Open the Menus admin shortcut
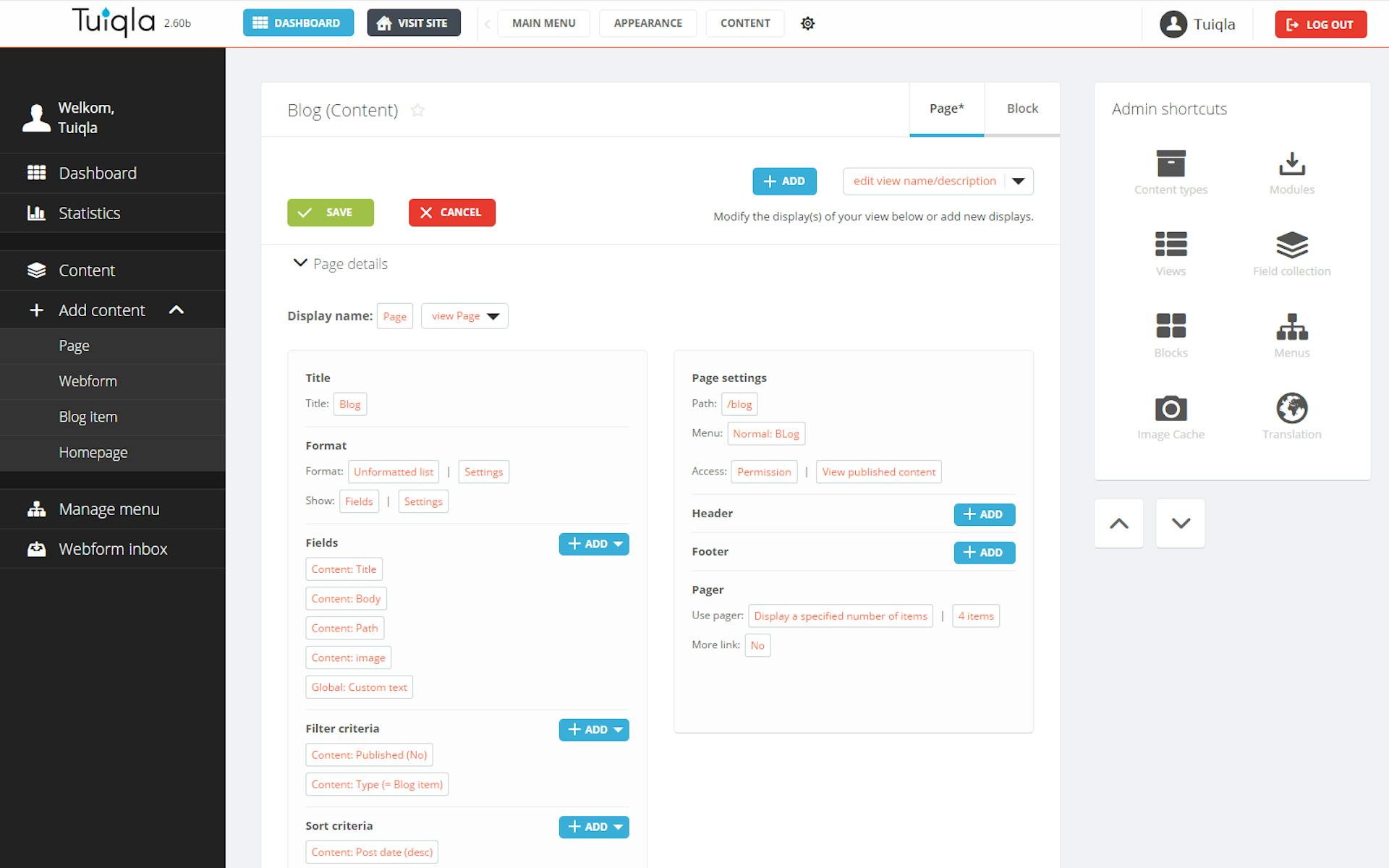This screenshot has width=1389, height=868. pos(1291,336)
